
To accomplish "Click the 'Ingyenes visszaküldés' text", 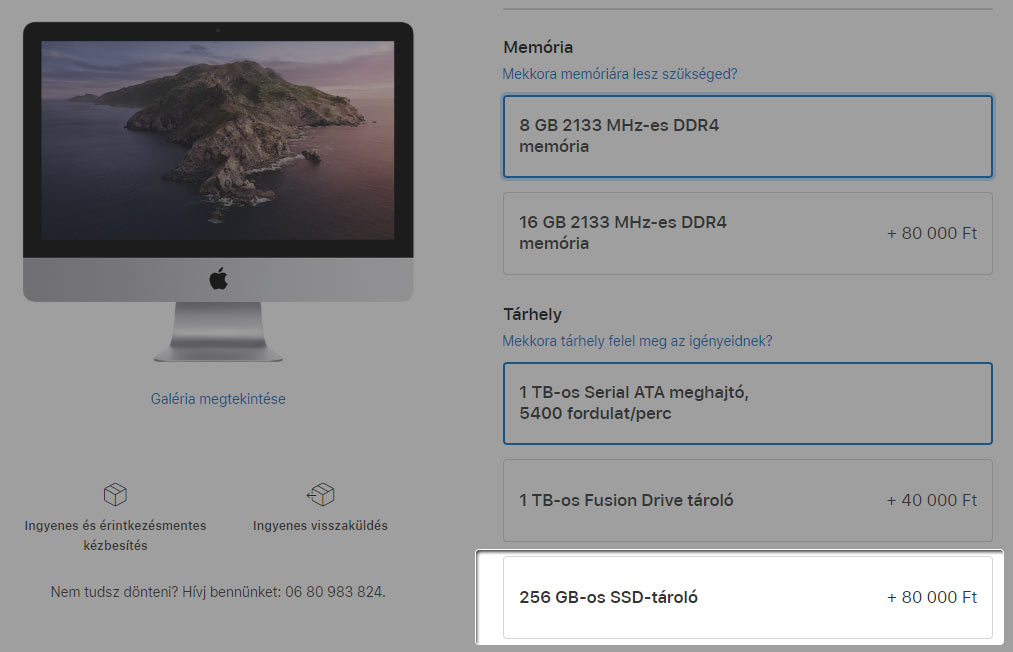I will [320, 525].
